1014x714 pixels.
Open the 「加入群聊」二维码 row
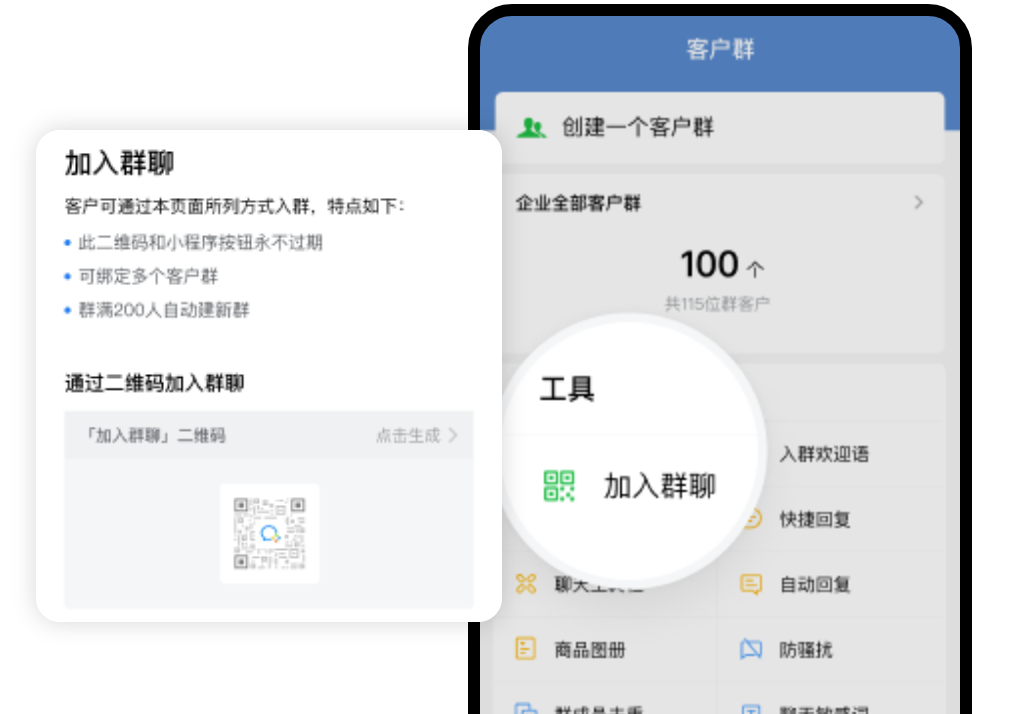click(268, 435)
